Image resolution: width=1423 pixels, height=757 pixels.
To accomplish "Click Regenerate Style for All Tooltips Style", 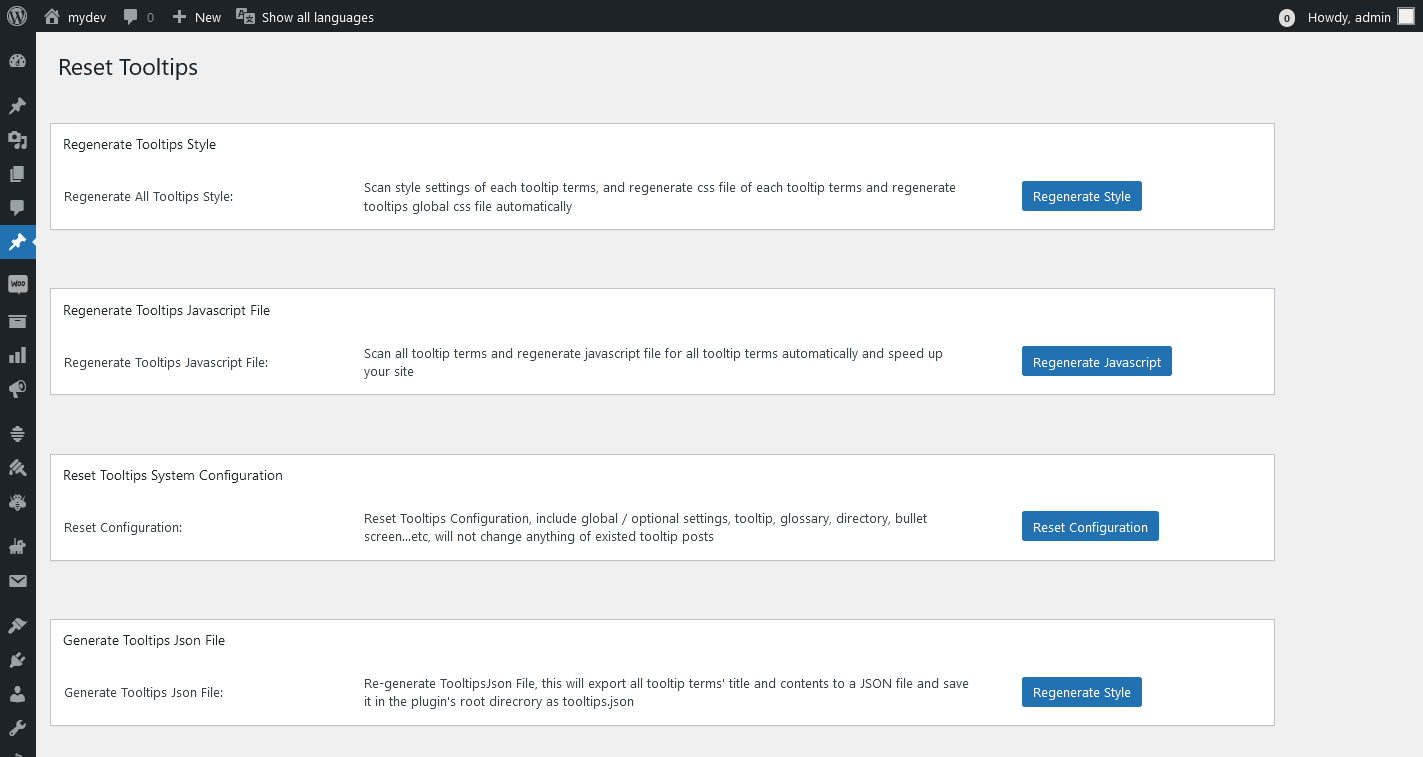I will [1081, 196].
